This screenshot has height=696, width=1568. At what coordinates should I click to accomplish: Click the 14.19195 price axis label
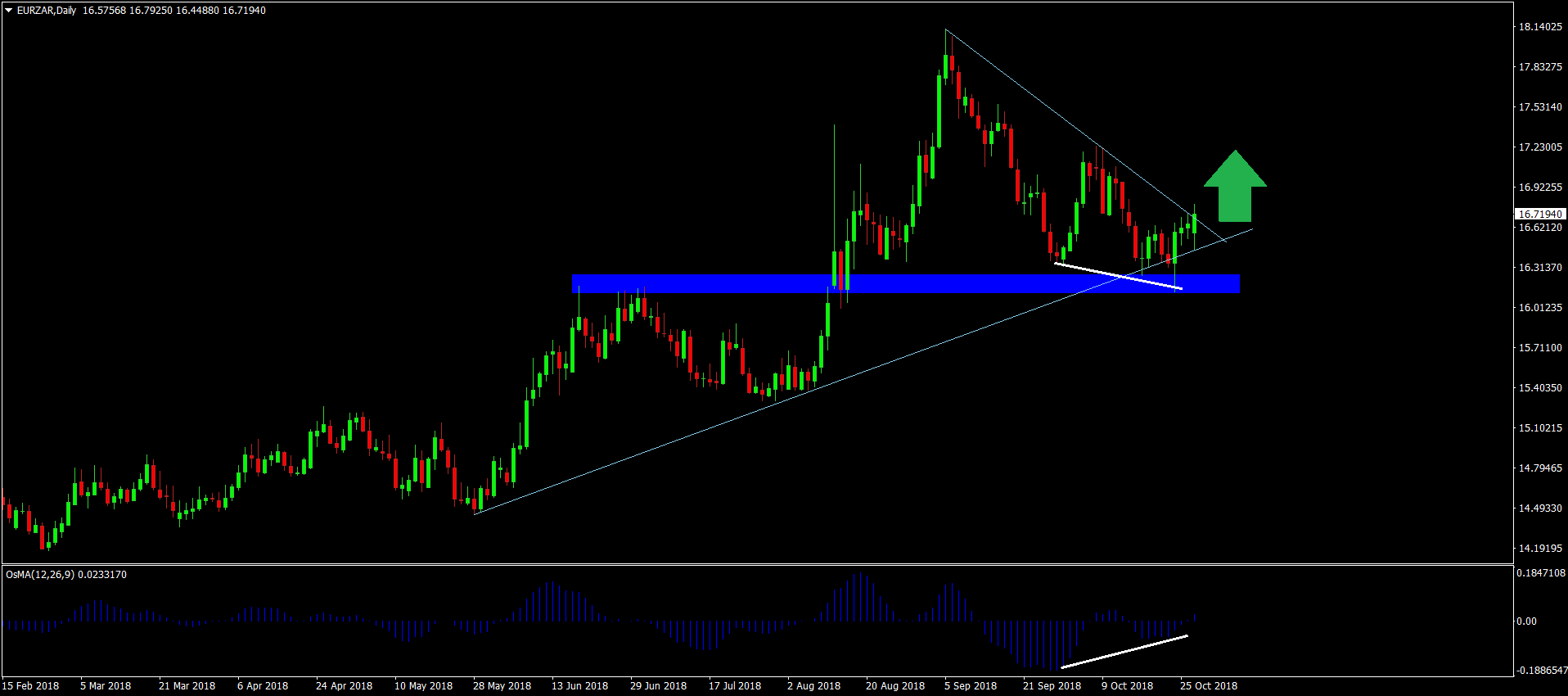1540,549
